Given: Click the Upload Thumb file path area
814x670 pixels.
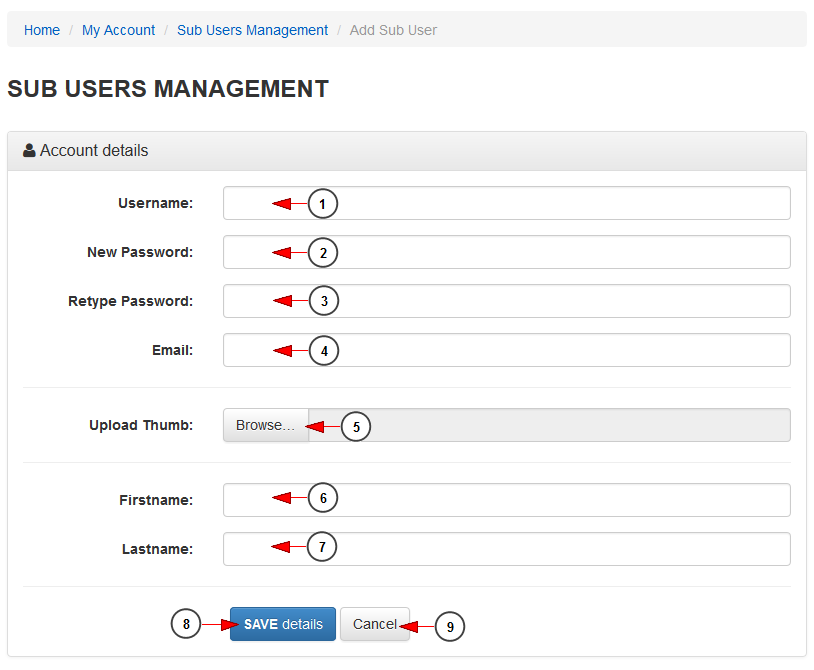Looking at the screenshot, I should pyautogui.click(x=549, y=425).
